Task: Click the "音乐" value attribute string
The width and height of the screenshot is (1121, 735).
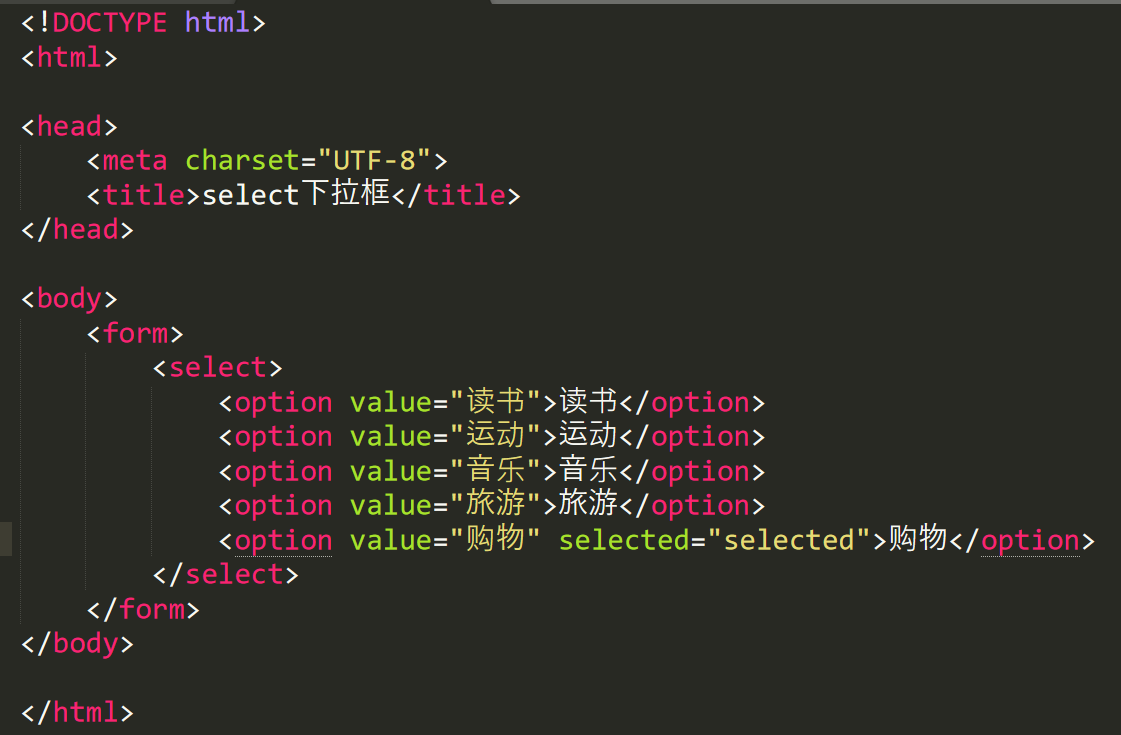Action: tap(496, 471)
